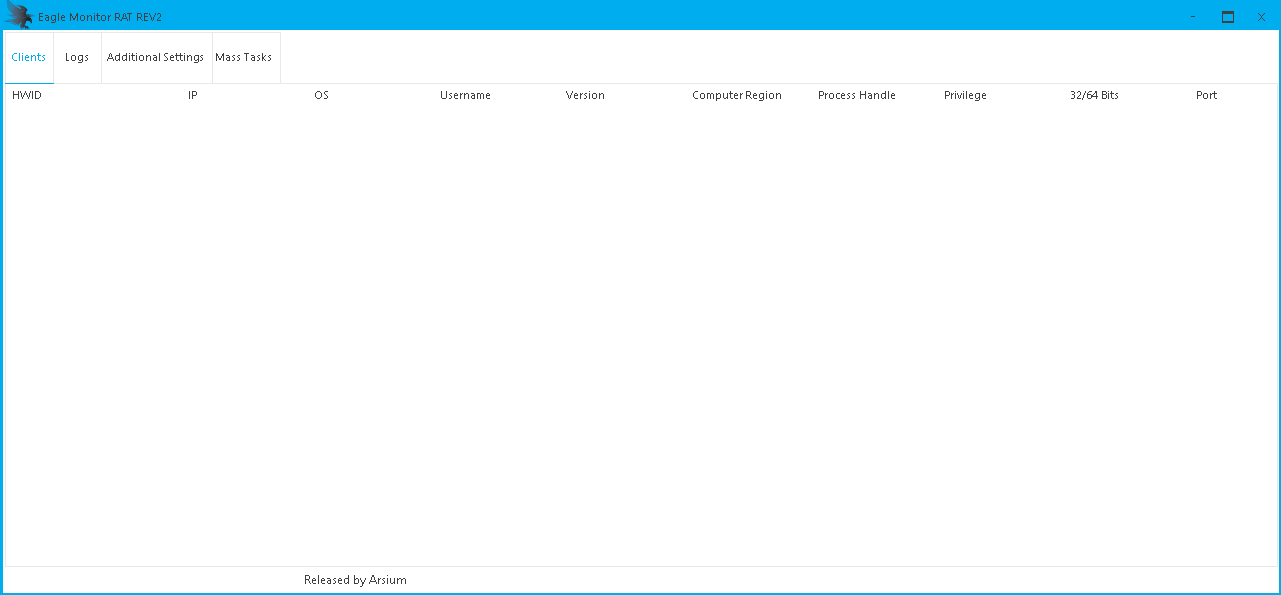Open the Logs tab

click(77, 57)
